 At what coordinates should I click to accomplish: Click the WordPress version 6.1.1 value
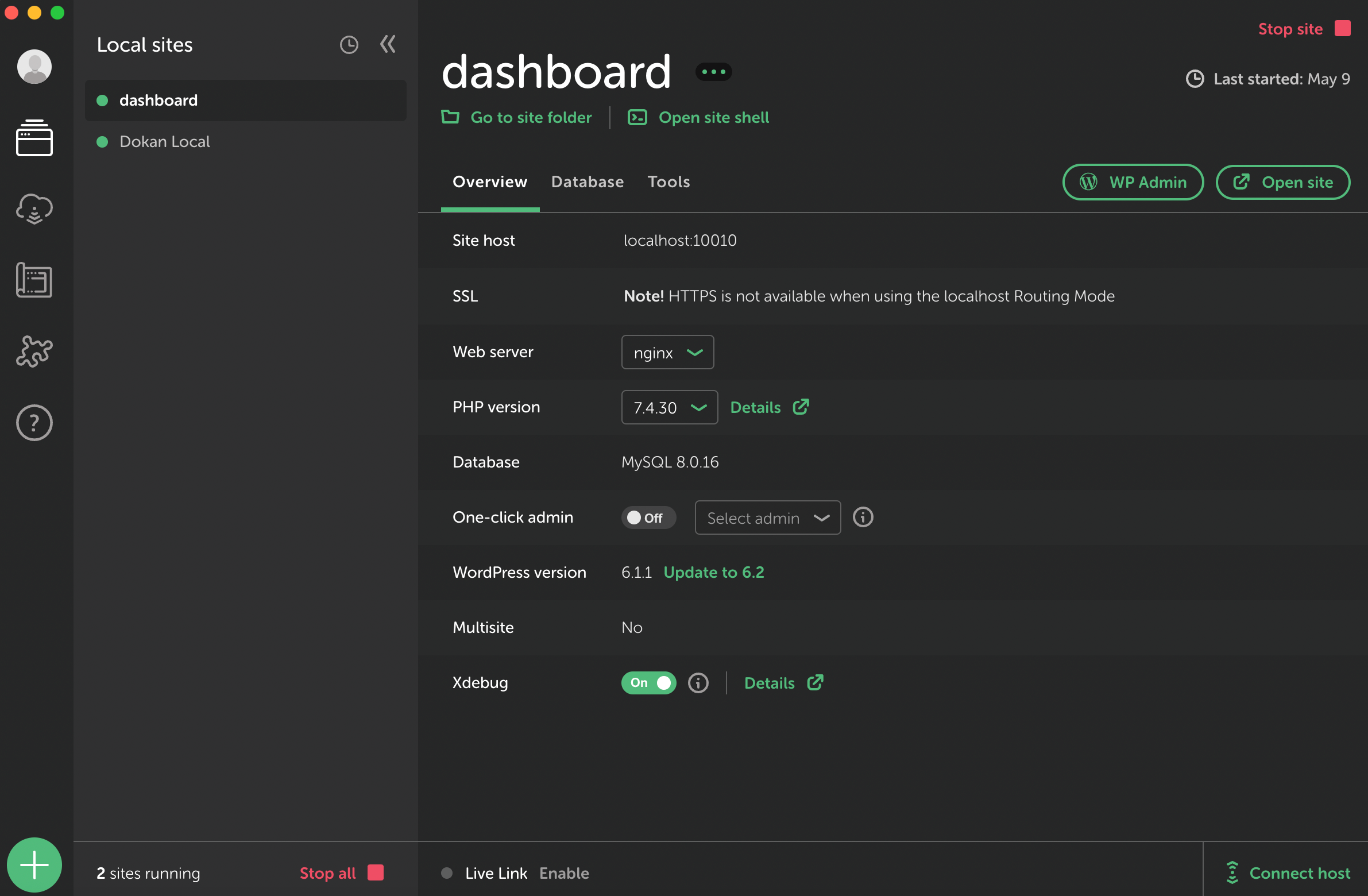(636, 573)
